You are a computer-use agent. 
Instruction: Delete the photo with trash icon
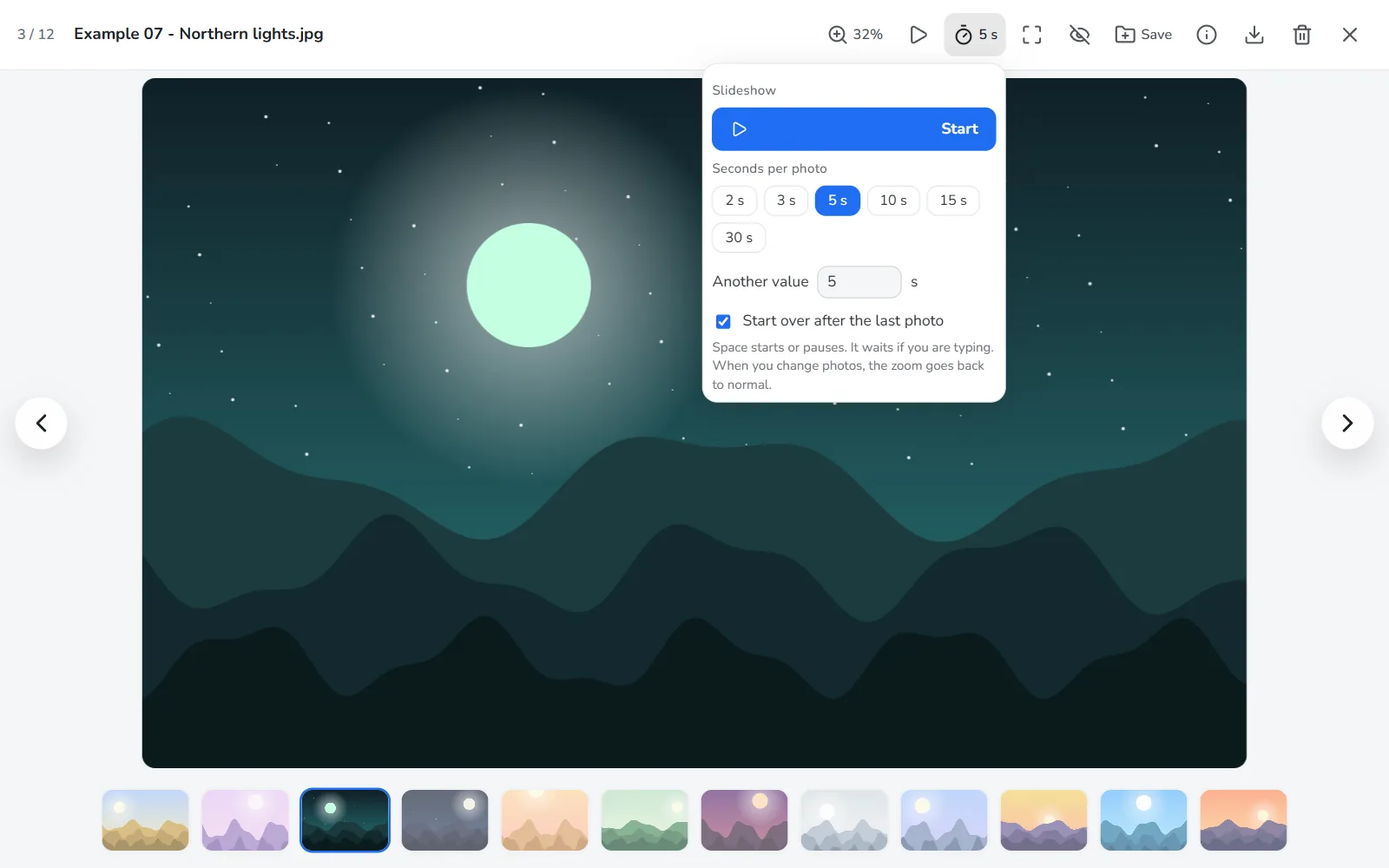pos(1302,35)
